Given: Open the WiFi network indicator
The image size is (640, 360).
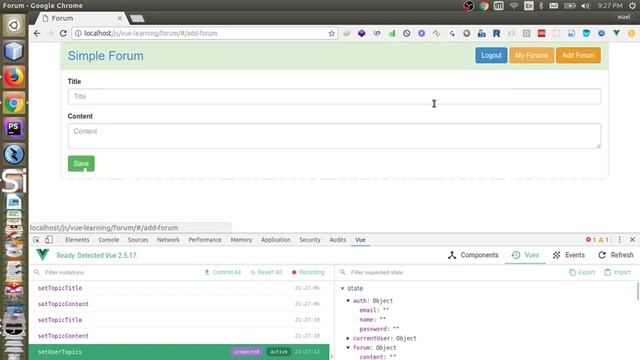Looking at the screenshot, I should pos(514,6).
